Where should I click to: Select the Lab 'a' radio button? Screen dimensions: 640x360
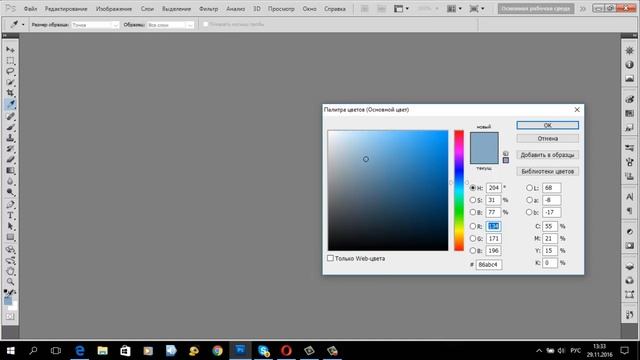[x=529, y=200]
